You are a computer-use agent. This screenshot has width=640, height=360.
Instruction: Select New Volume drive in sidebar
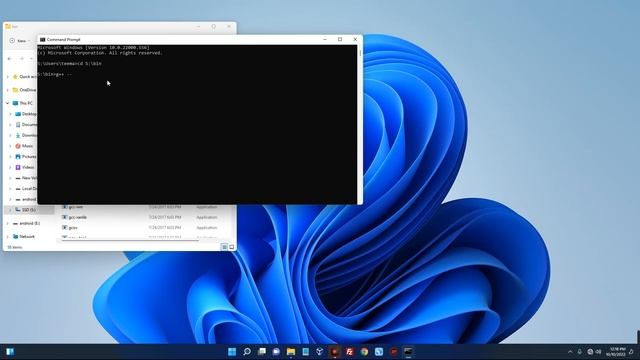pyautogui.click(x=26, y=178)
